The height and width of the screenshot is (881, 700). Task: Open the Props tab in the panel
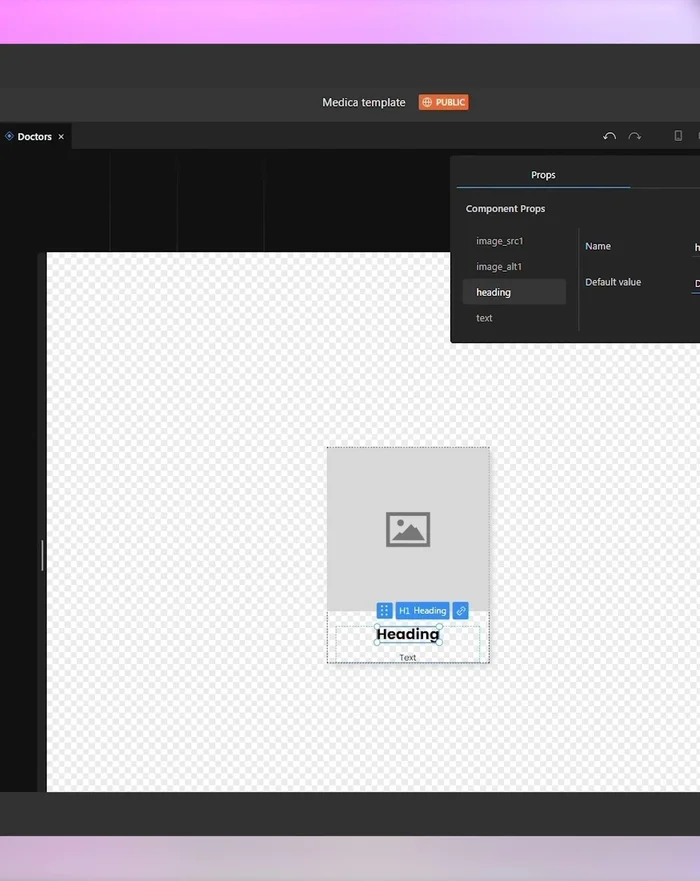[x=543, y=175]
